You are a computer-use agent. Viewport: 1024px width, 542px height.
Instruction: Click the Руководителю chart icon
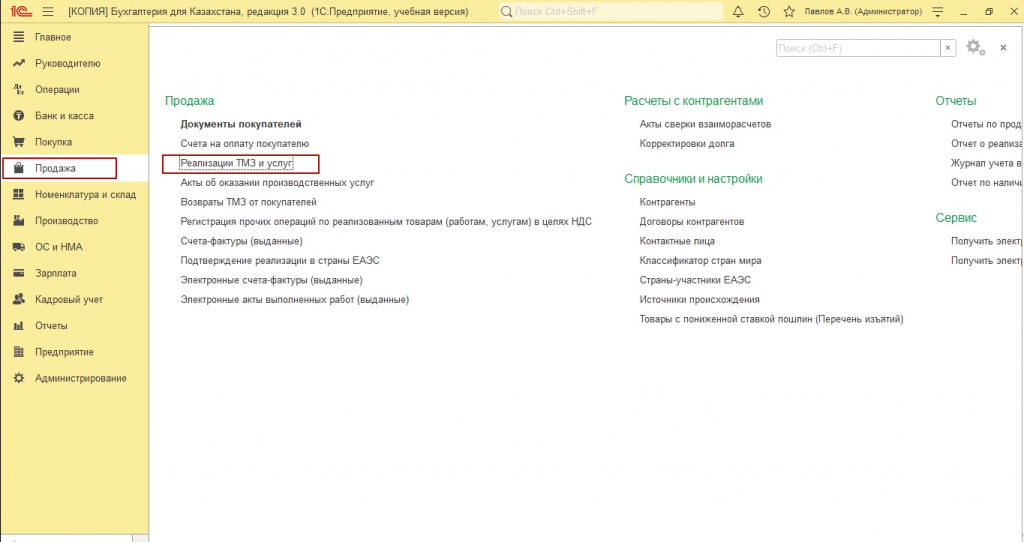(x=19, y=63)
